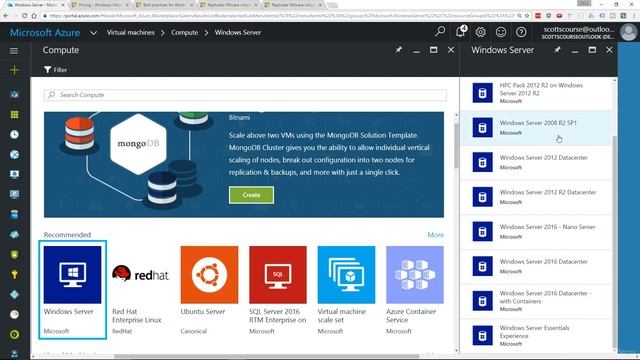Select Windows Server 2016 - Nano Server
Viewport: 640px width, 360px height.
tap(536, 231)
